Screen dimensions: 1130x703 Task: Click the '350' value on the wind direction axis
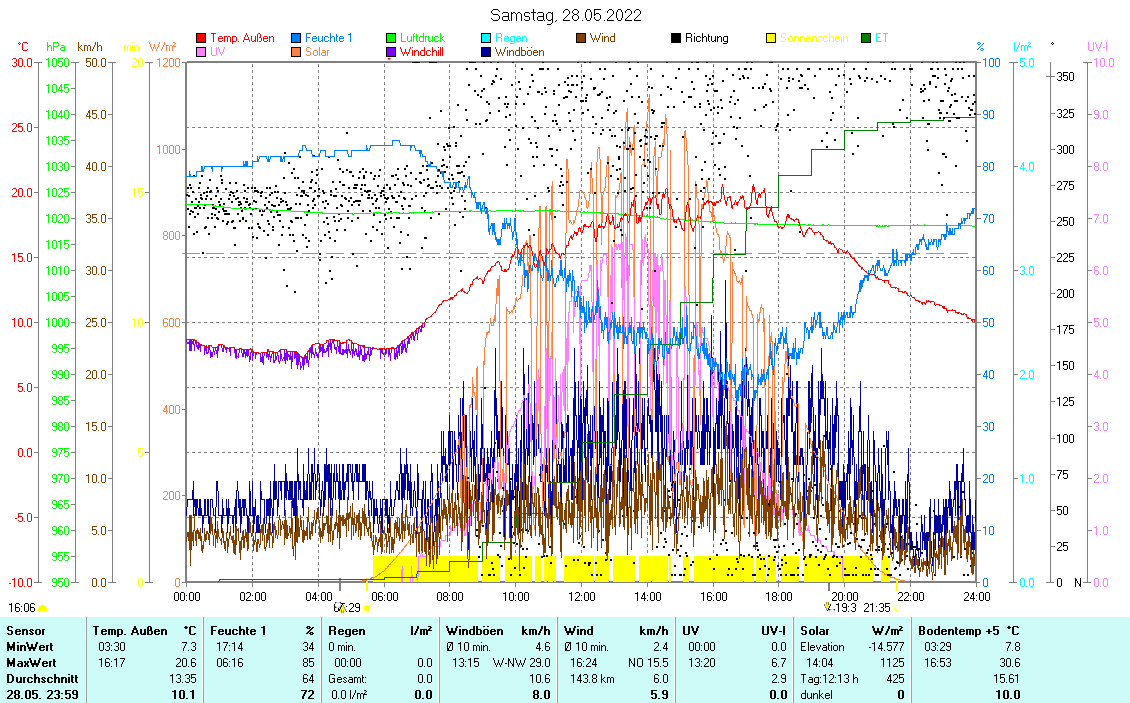pyautogui.click(x=1065, y=77)
